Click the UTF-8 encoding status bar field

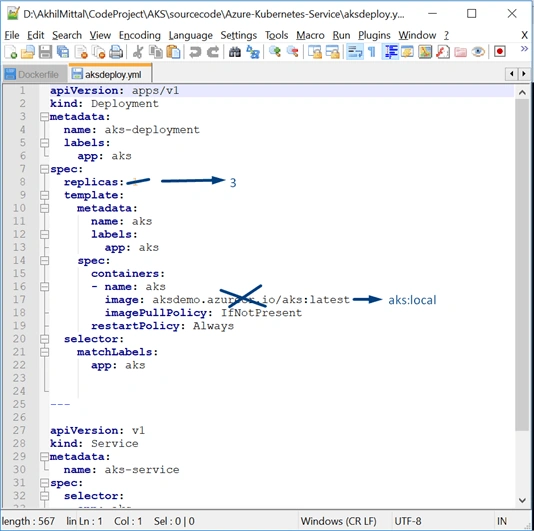(x=407, y=521)
